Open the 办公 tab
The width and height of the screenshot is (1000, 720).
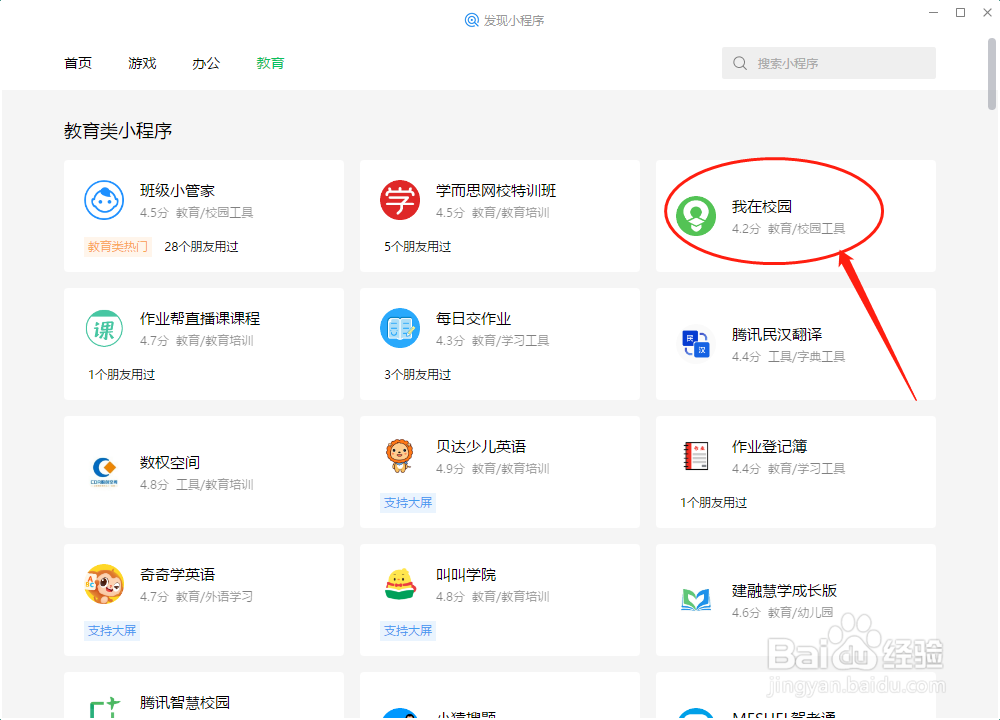click(x=206, y=63)
